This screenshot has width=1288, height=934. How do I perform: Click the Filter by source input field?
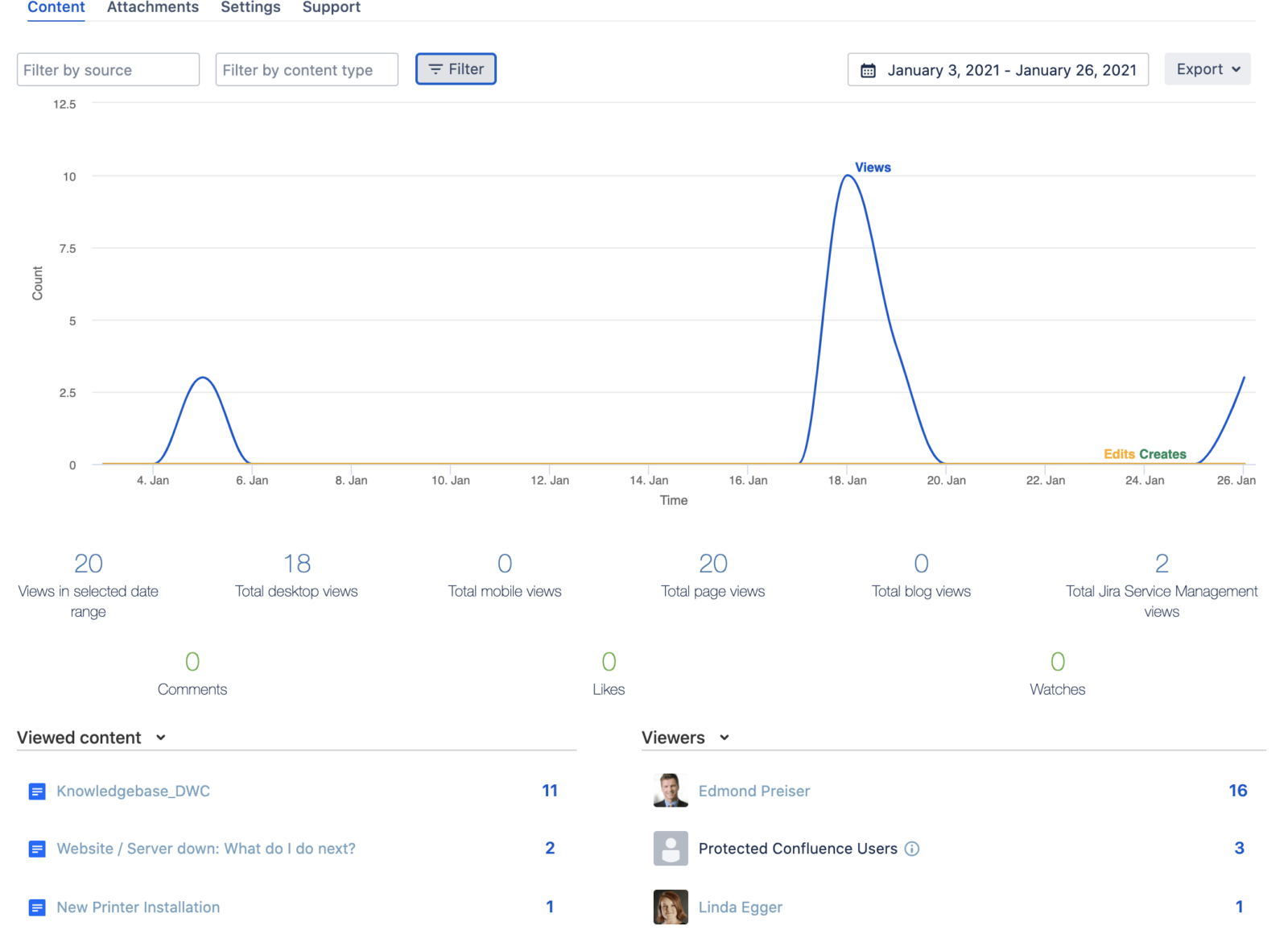click(x=107, y=69)
